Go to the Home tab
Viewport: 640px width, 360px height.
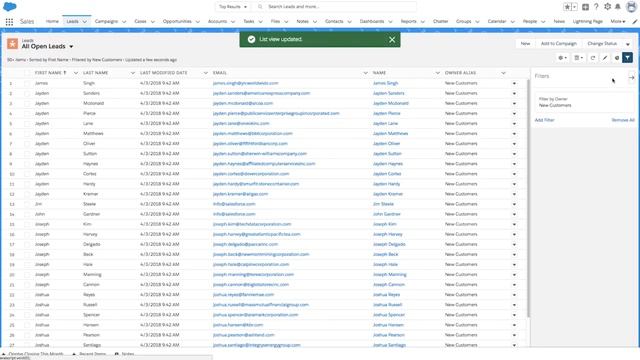pyautogui.click(x=52, y=21)
